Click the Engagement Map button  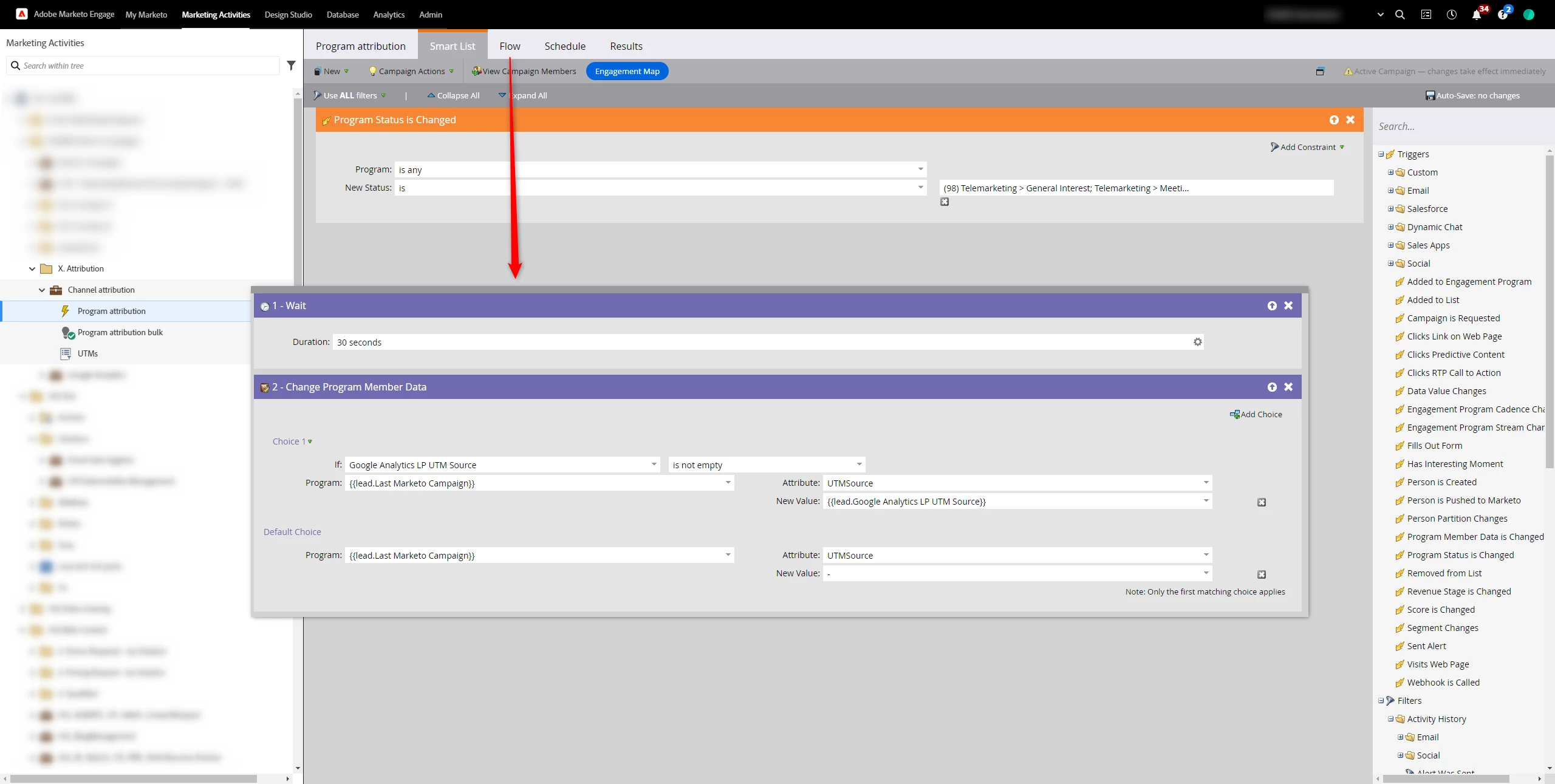pos(627,71)
